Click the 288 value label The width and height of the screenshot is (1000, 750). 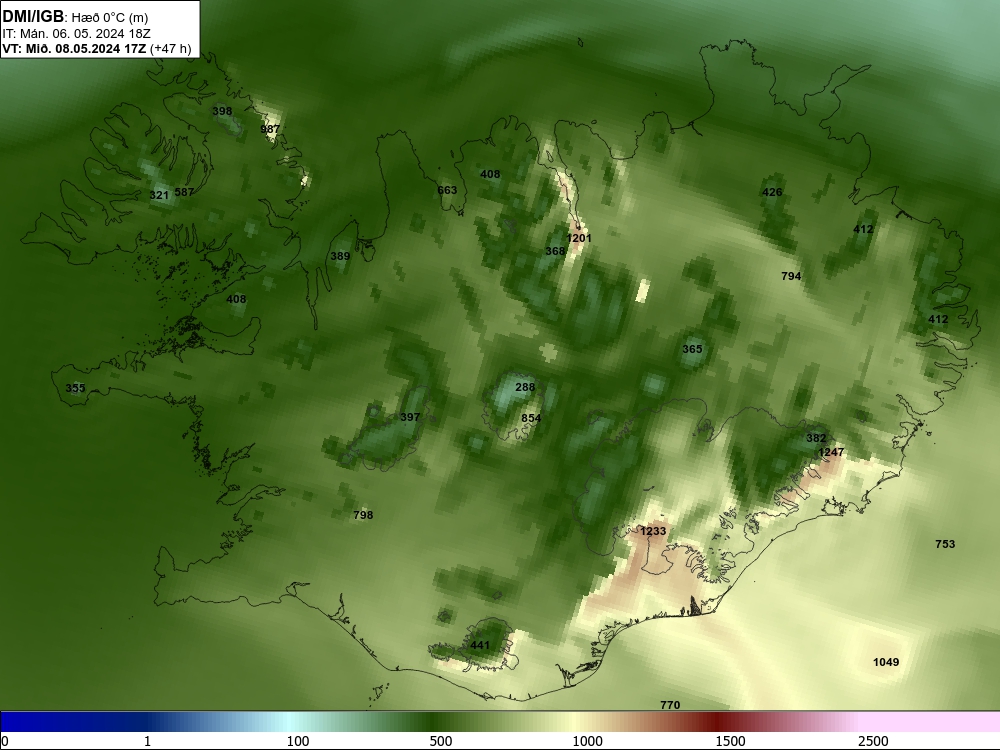coord(525,387)
